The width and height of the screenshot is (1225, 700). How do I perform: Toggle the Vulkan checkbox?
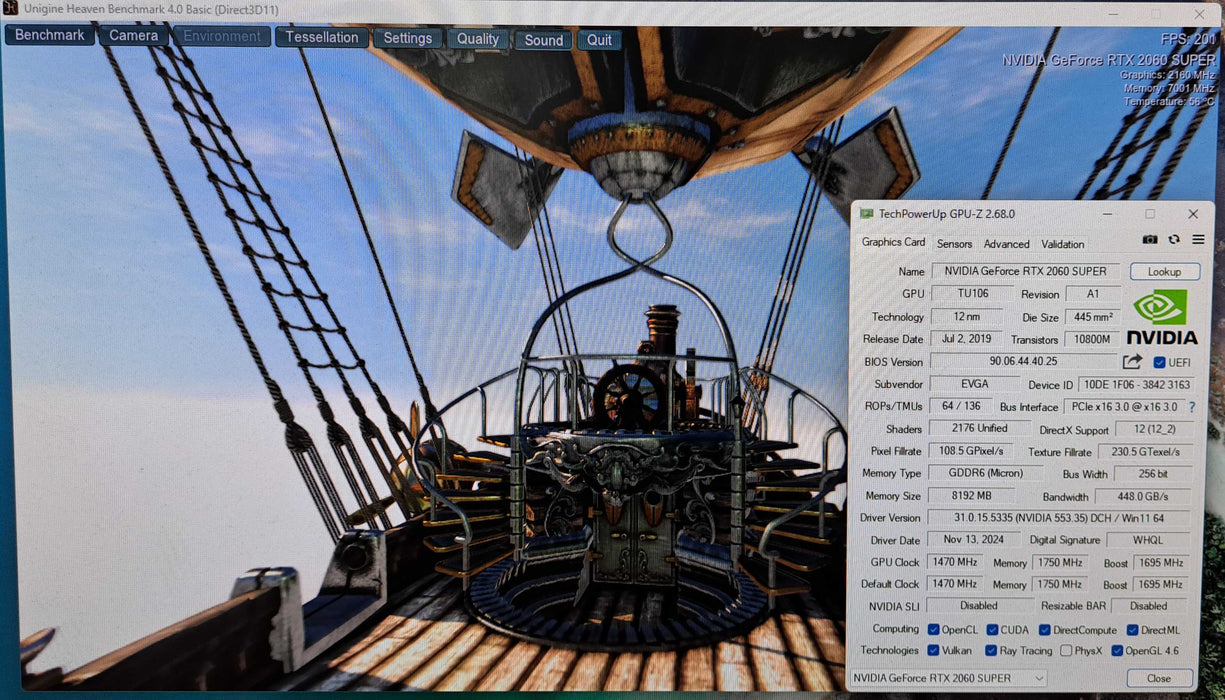click(x=933, y=650)
